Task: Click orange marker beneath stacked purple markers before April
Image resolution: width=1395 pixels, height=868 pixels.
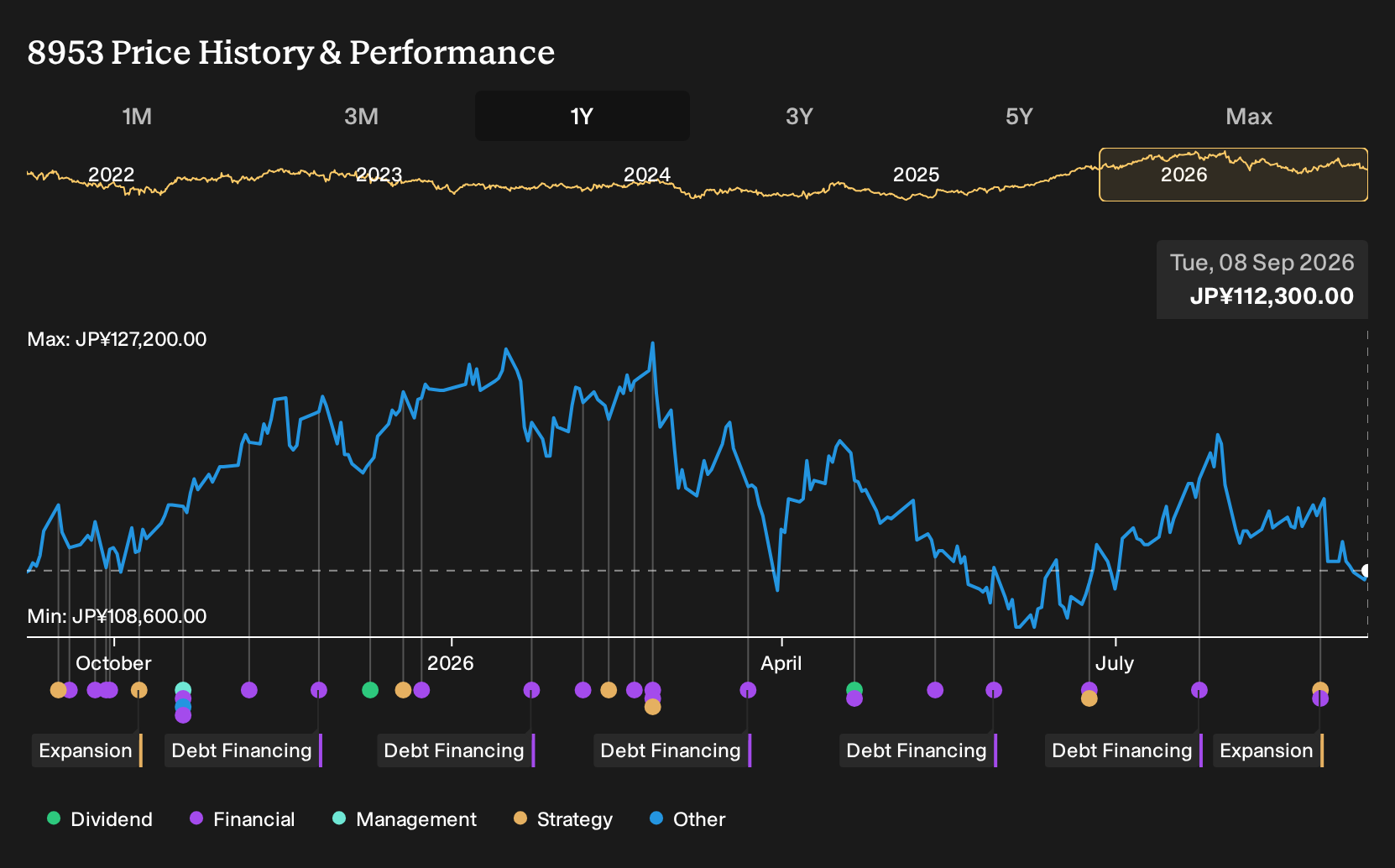Action: coord(652,707)
